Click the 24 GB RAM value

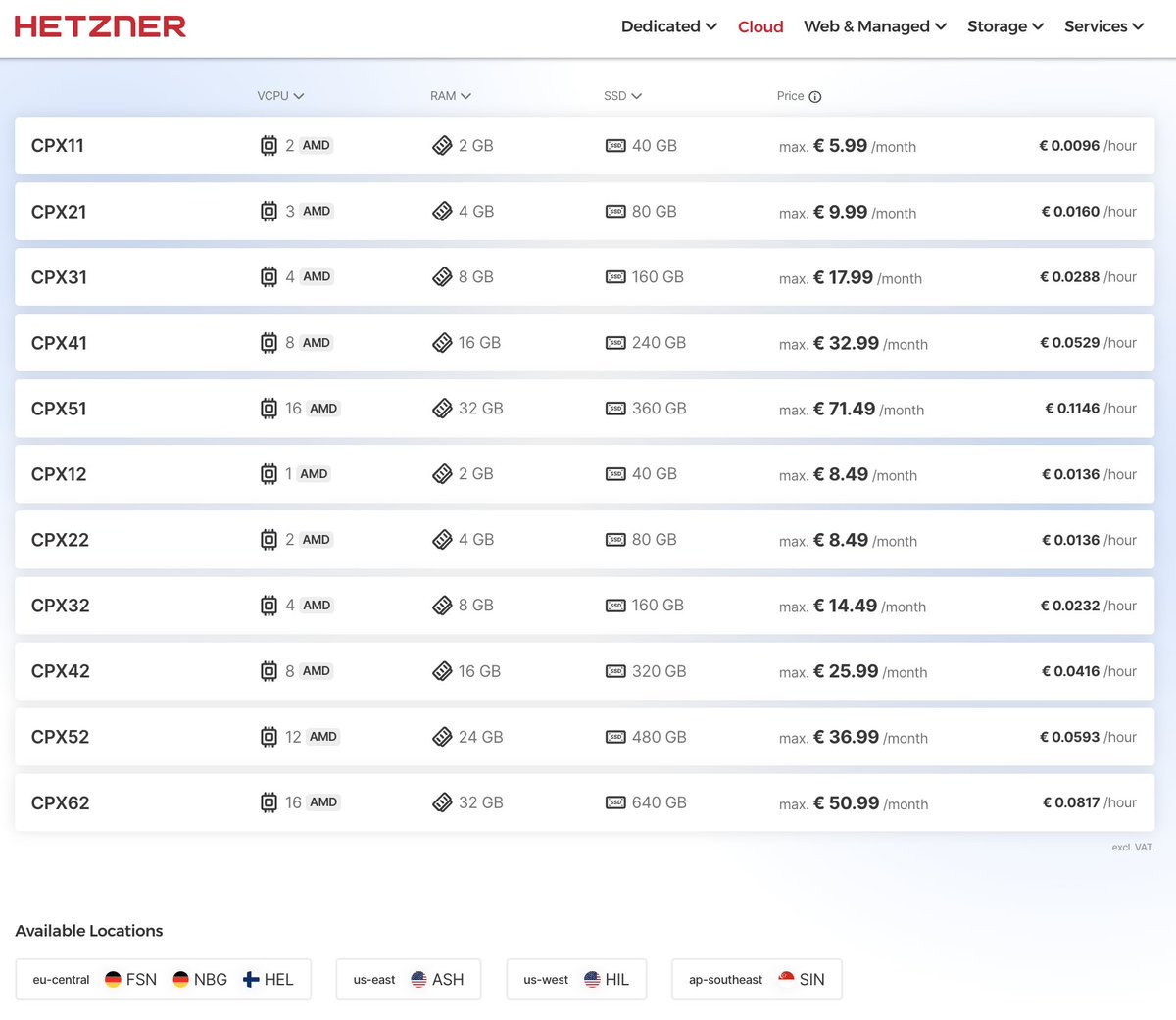coord(480,737)
